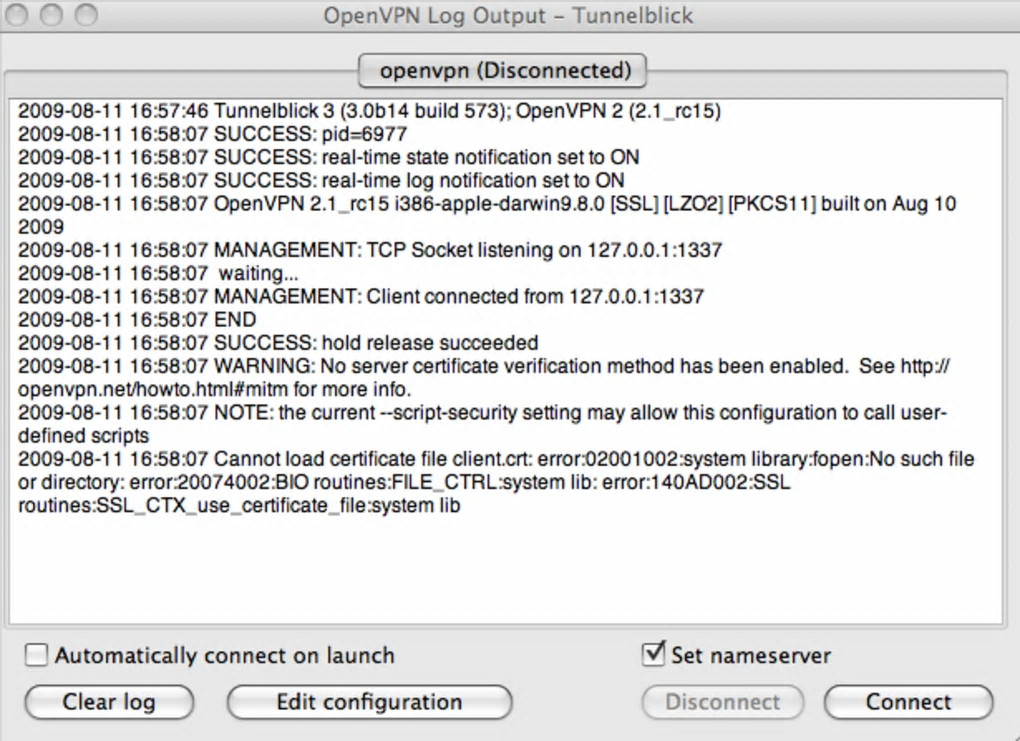The width and height of the screenshot is (1020, 741).
Task: Zoom the OpenVPN Log Output window
Action: [x=86, y=14]
